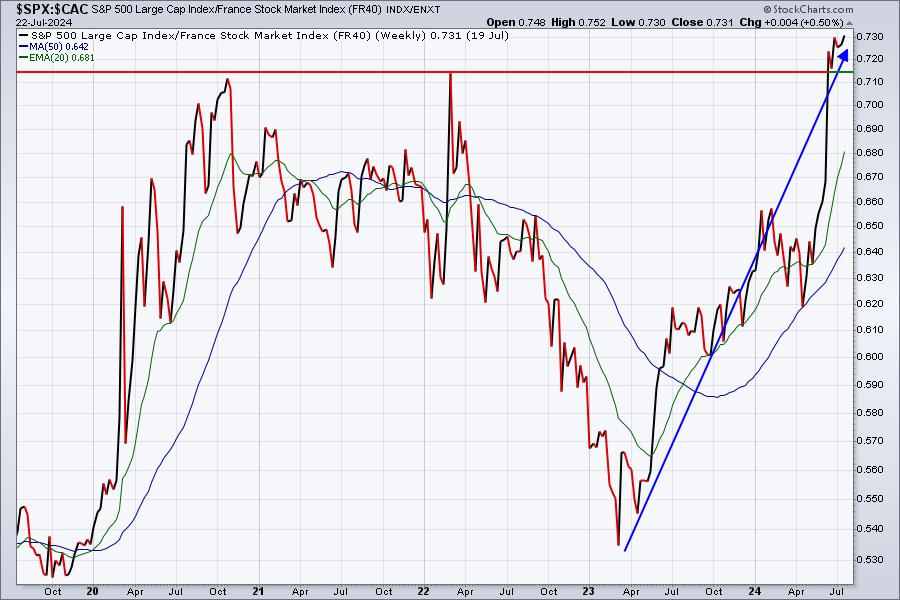
Task: Click the copyright symbol before StockCharts.com
Action: point(767,9)
